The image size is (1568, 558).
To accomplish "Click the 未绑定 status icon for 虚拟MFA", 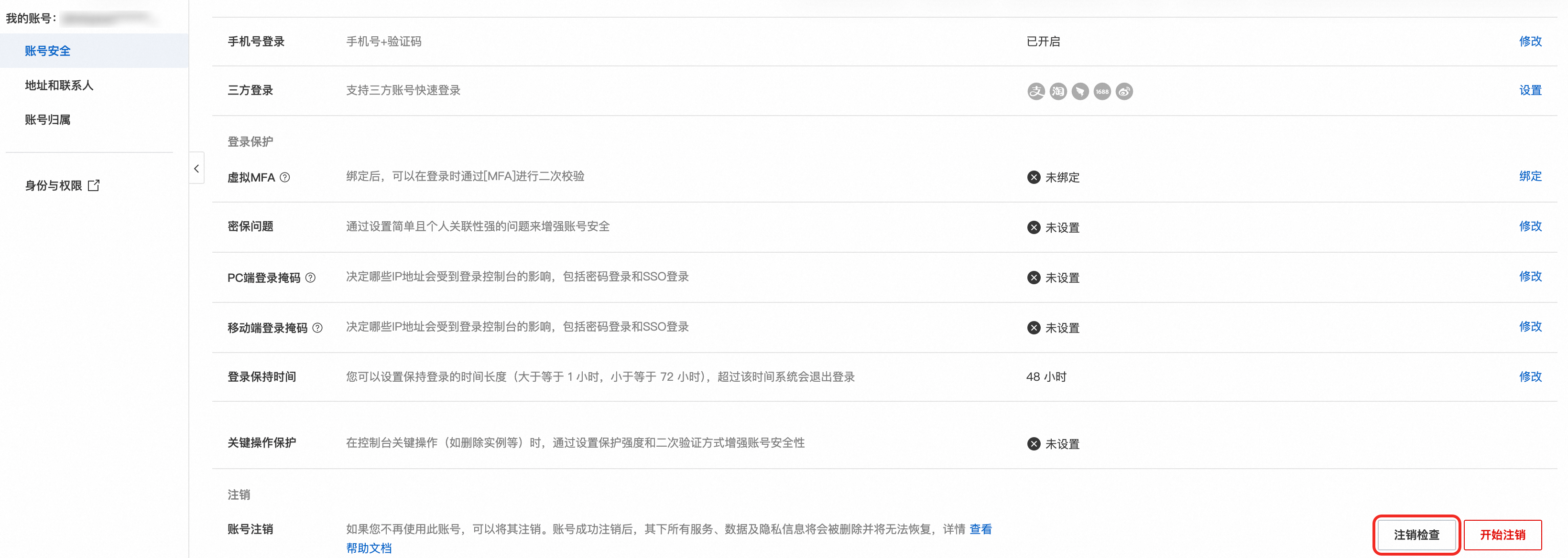I will pos(1034,177).
